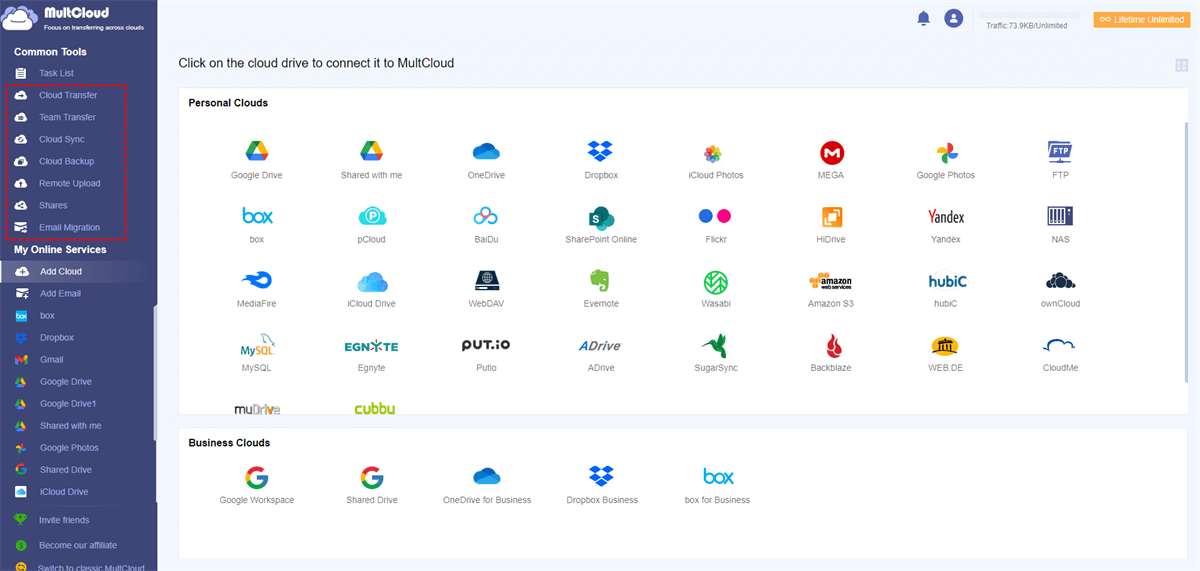
Task: Choose the Dropbox personal cloud icon
Action: pyautogui.click(x=601, y=152)
